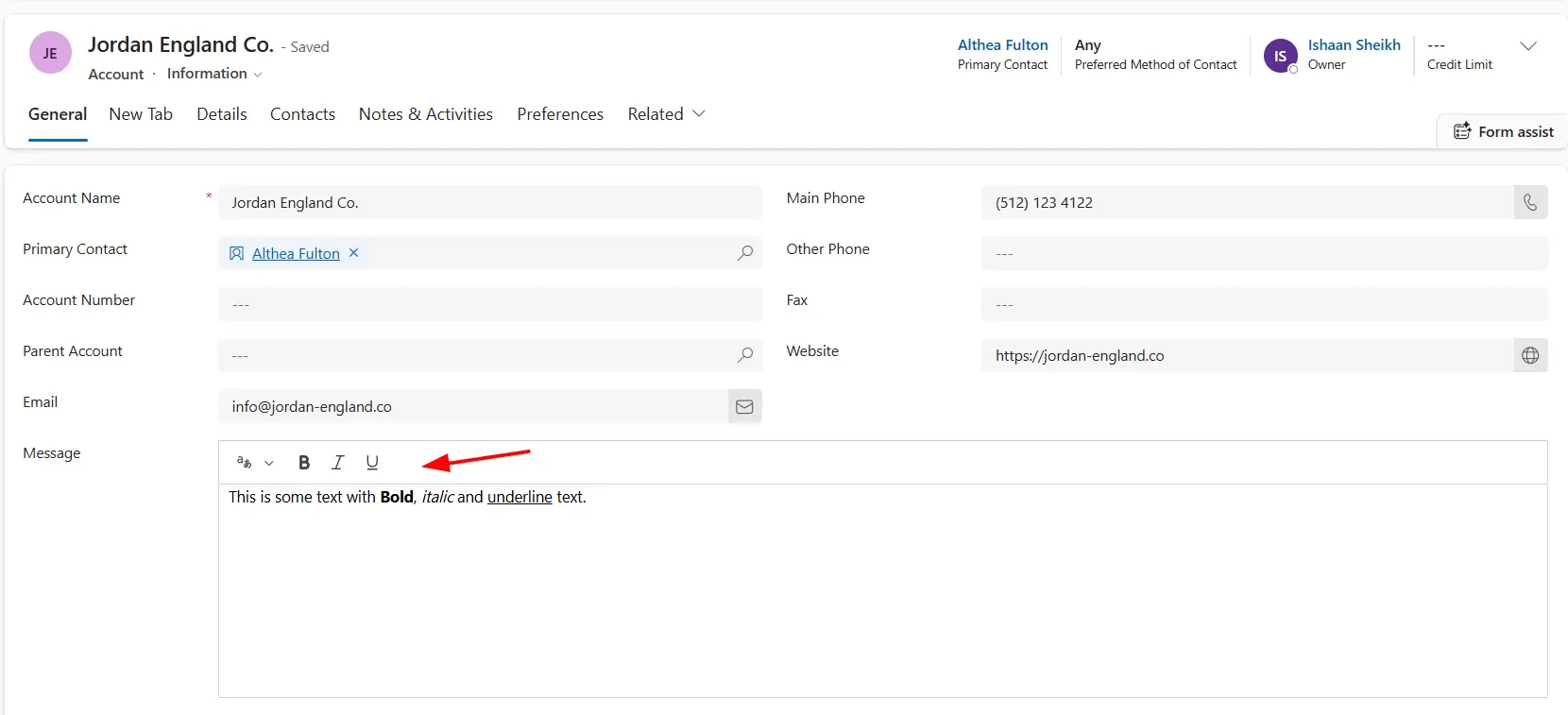The image size is (1568, 715).
Task: Click the Account Number input field
Action: (x=489, y=304)
